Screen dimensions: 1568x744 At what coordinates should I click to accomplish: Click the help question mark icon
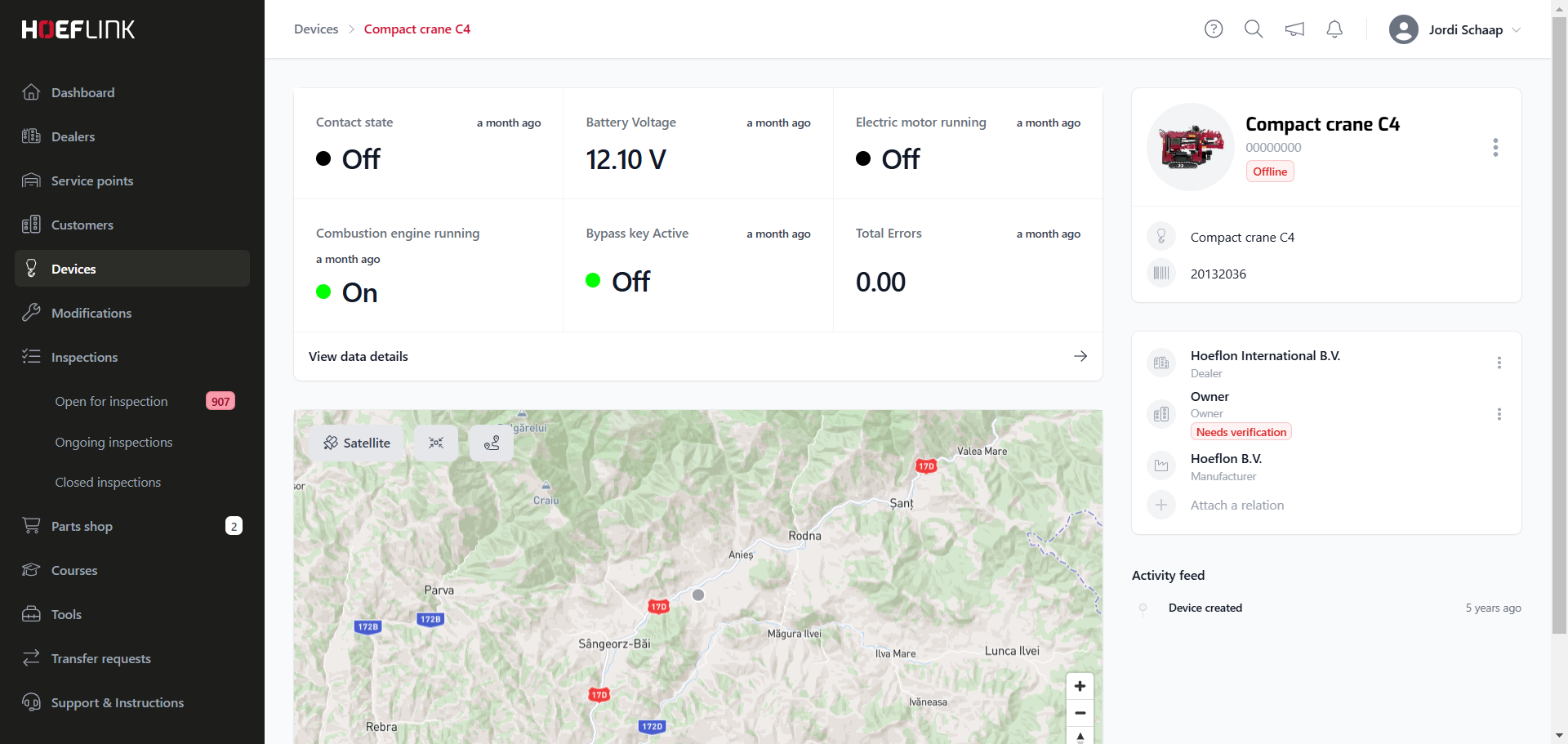coord(1214,29)
